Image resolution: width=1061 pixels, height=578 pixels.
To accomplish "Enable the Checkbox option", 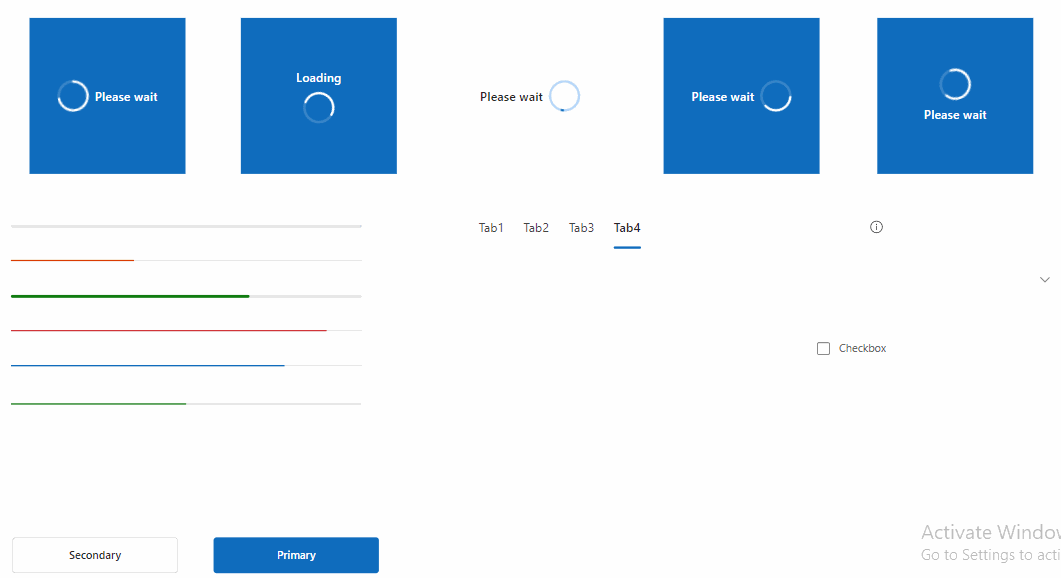I will click(x=823, y=348).
